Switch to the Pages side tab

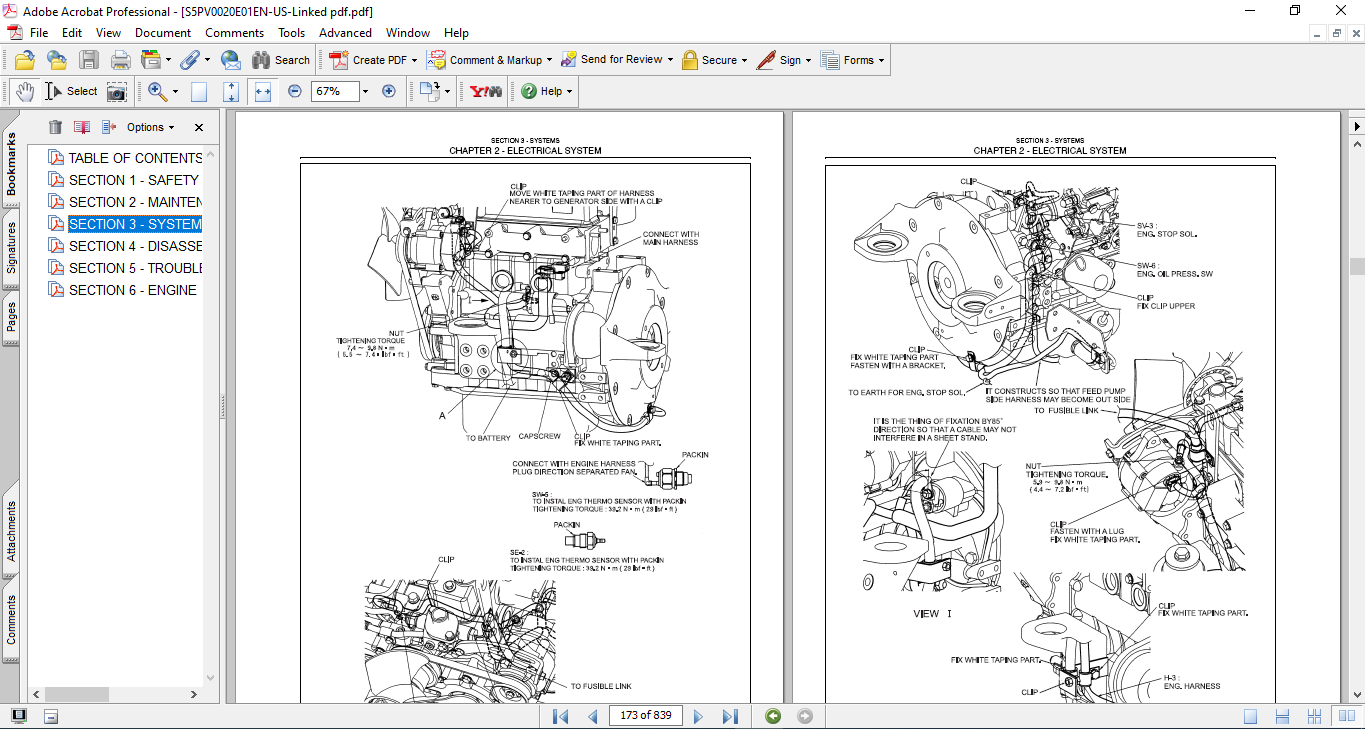click(11, 316)
